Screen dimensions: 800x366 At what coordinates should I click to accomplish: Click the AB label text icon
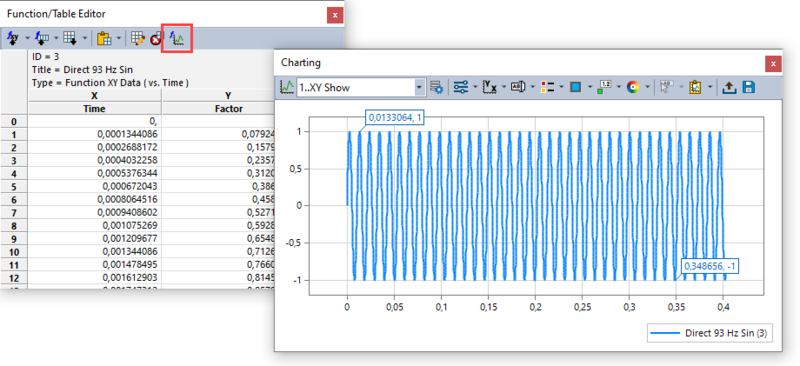pos(518,87)
